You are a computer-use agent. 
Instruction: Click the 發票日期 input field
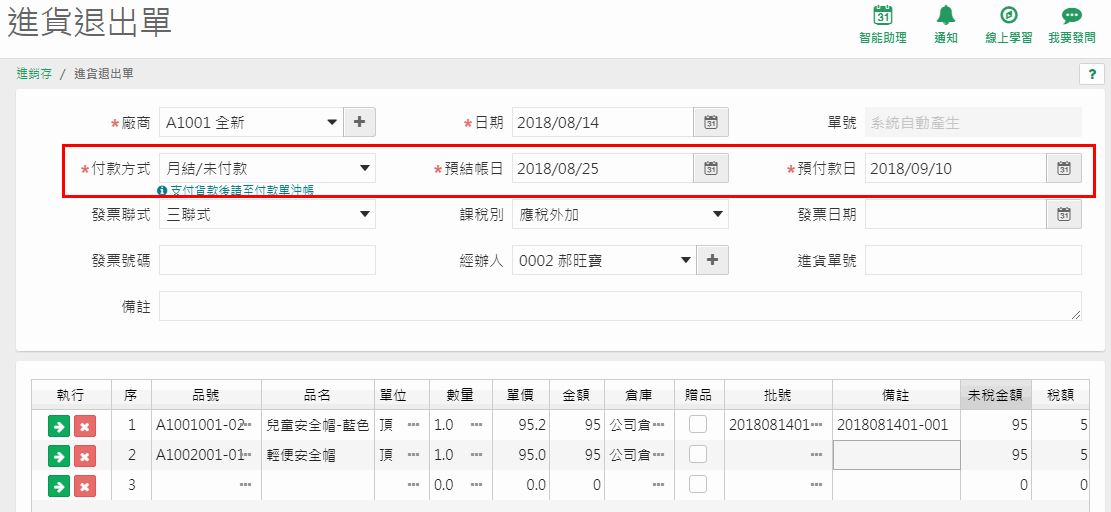(x=956, y=214)
